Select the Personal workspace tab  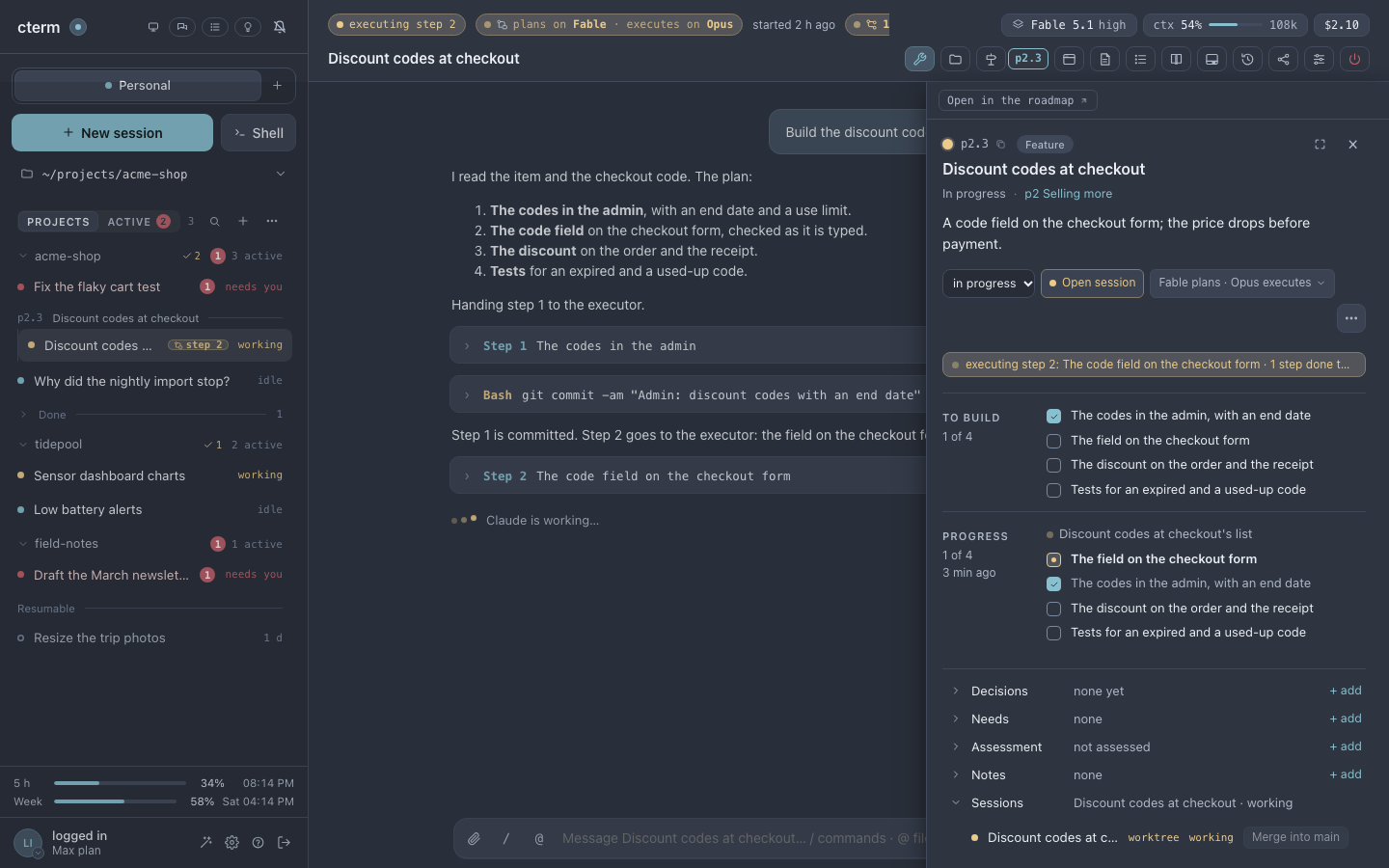coord(138,86)
